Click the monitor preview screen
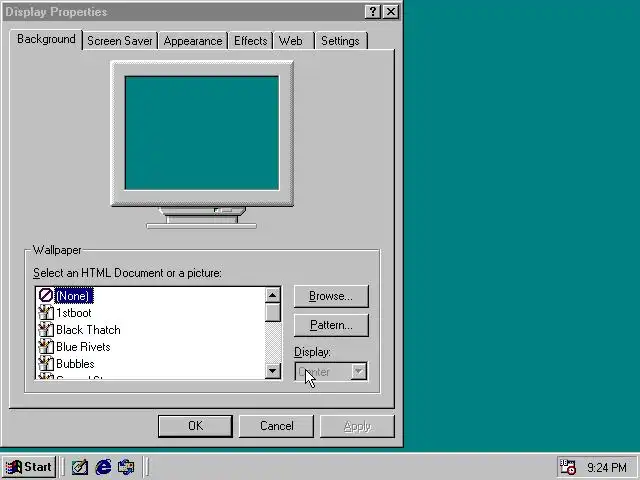 202,133
